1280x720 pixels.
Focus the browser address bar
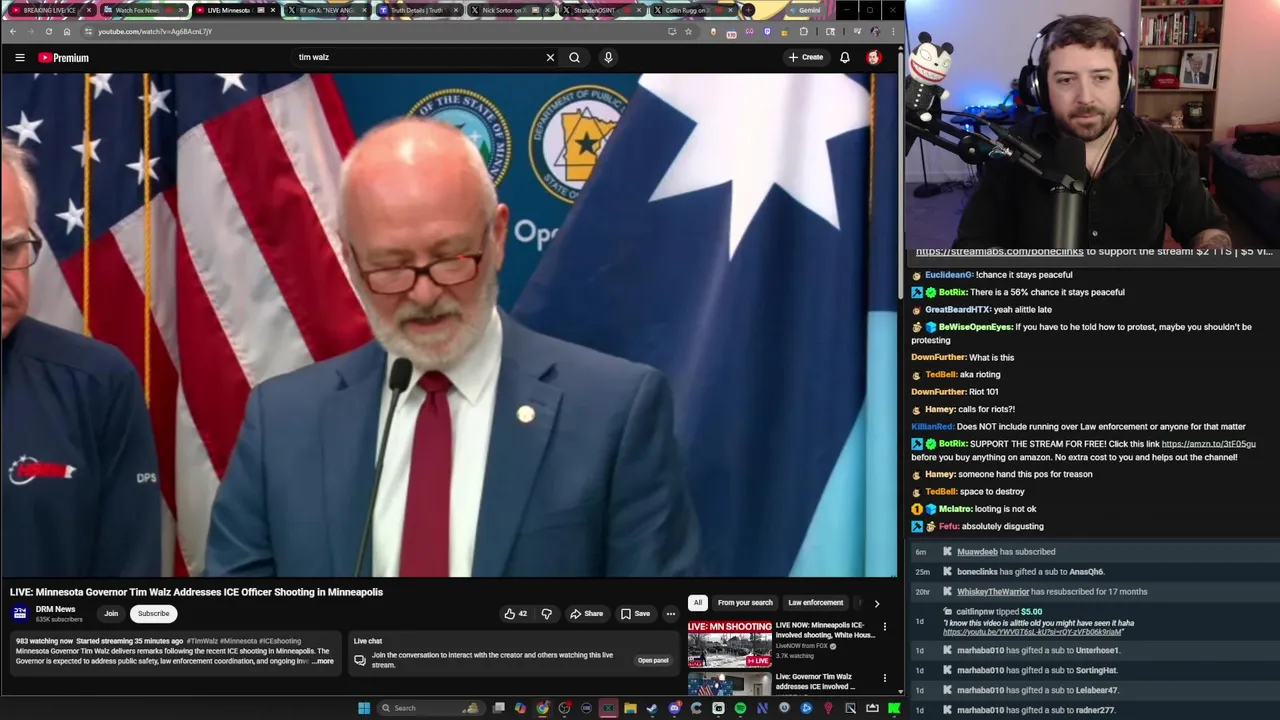click(380, 31)
